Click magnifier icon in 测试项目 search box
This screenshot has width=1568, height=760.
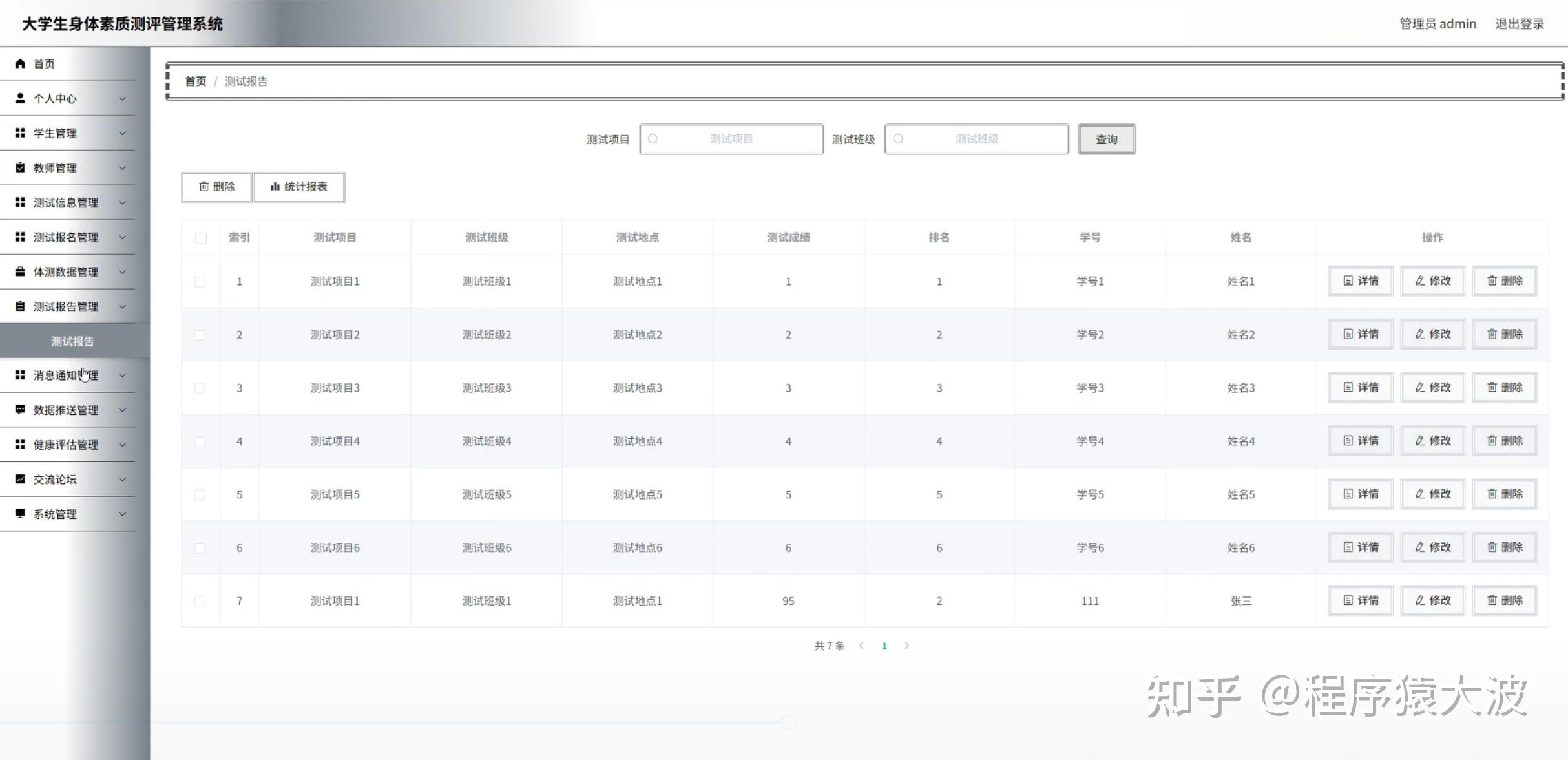click(x=653, y=139)
